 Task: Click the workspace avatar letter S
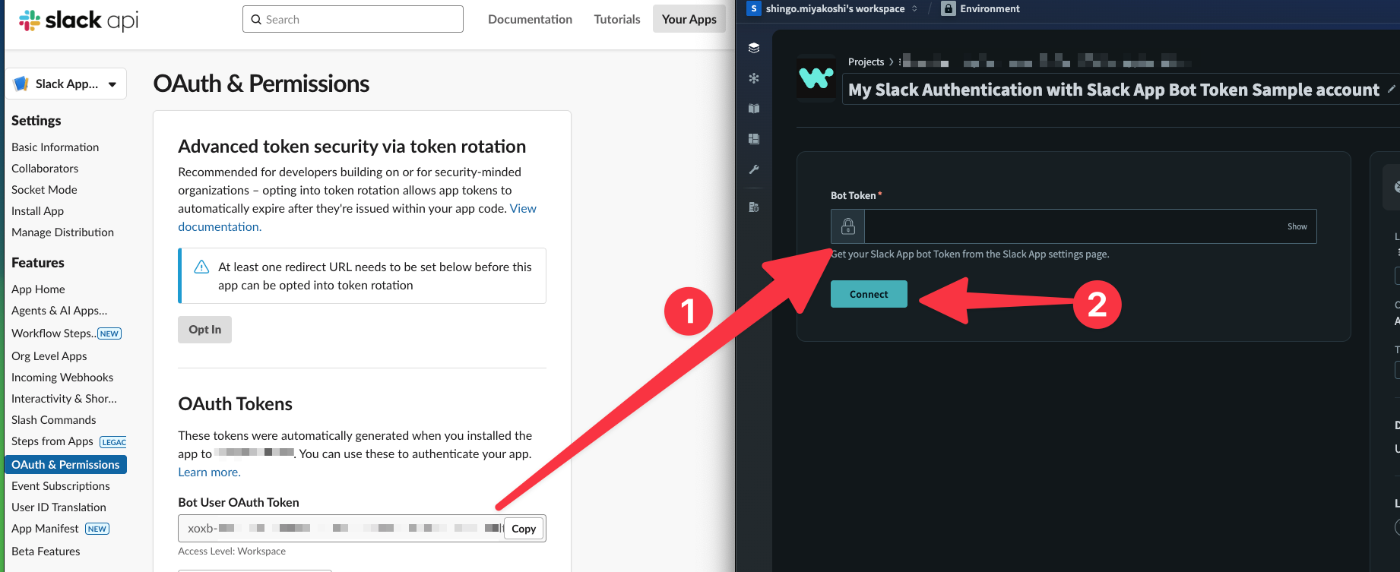(753, 8)
